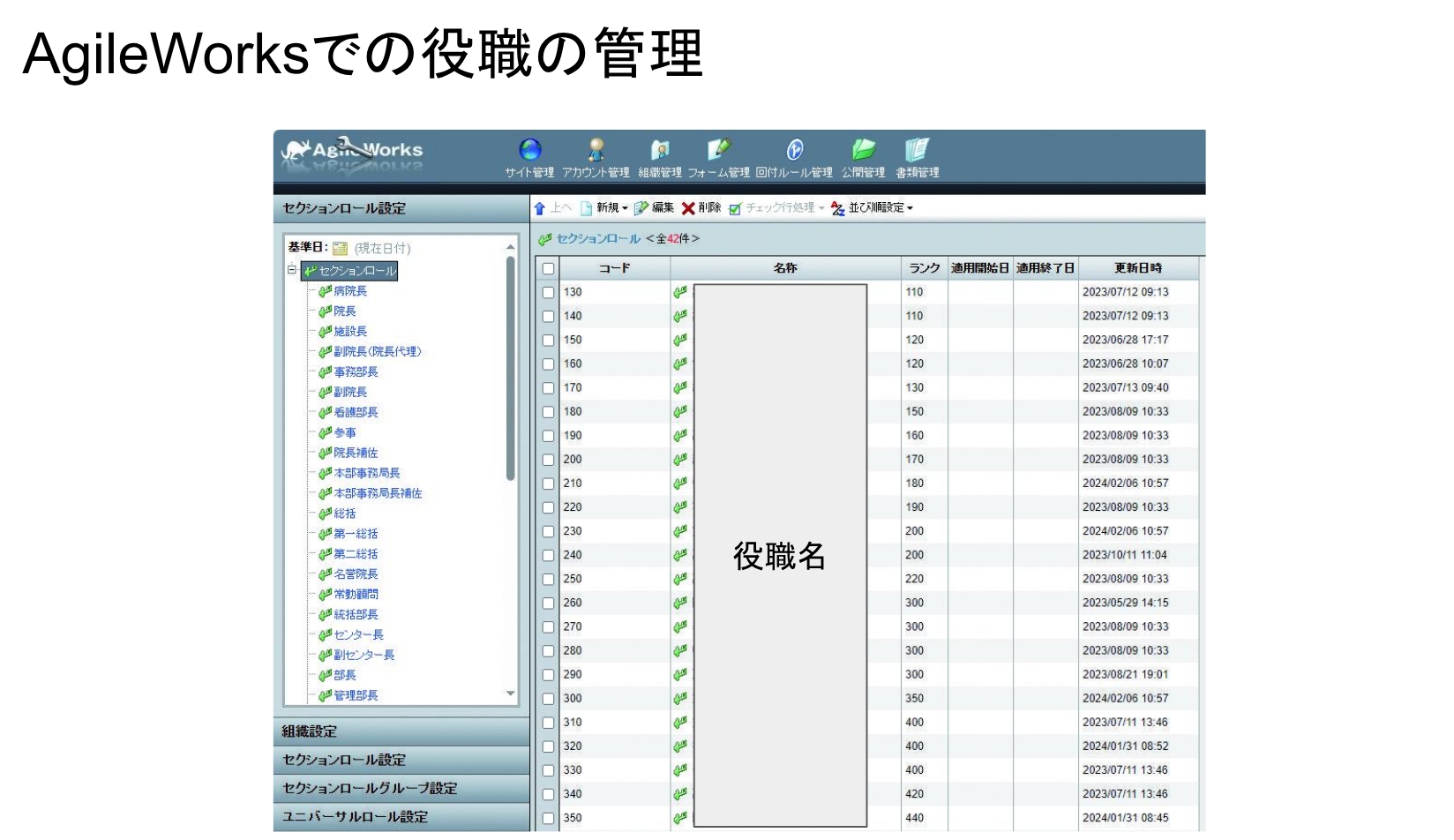Select 常勤顧問 in the tree
The width and height of the screenshot is (1454, 840).
[355, 595]
